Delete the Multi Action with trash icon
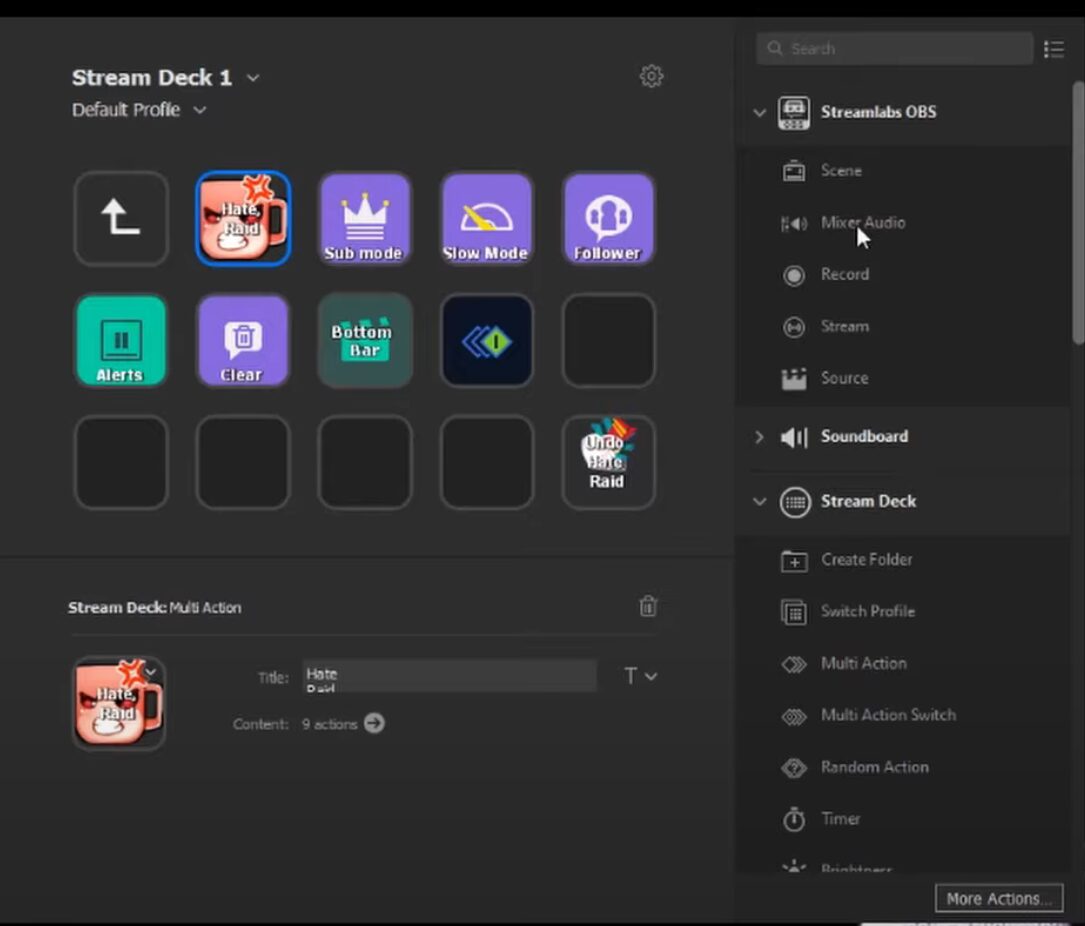The image size is (1085, 926). 648,606
